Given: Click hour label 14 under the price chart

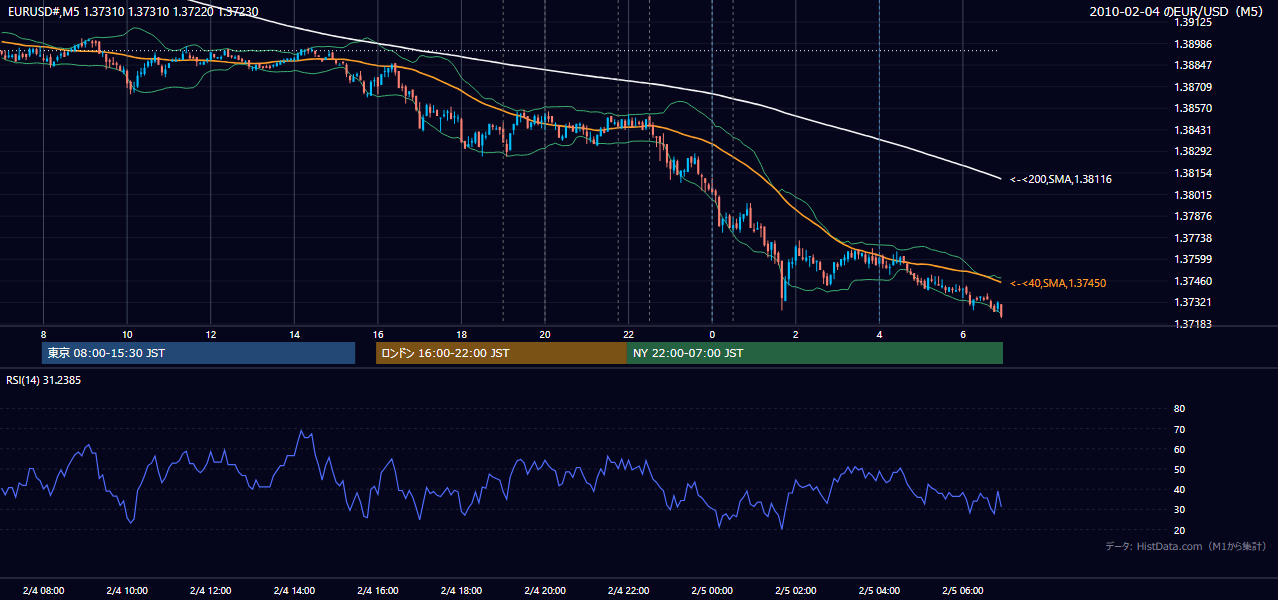Looking at the screenshot, I should point(294,334).
